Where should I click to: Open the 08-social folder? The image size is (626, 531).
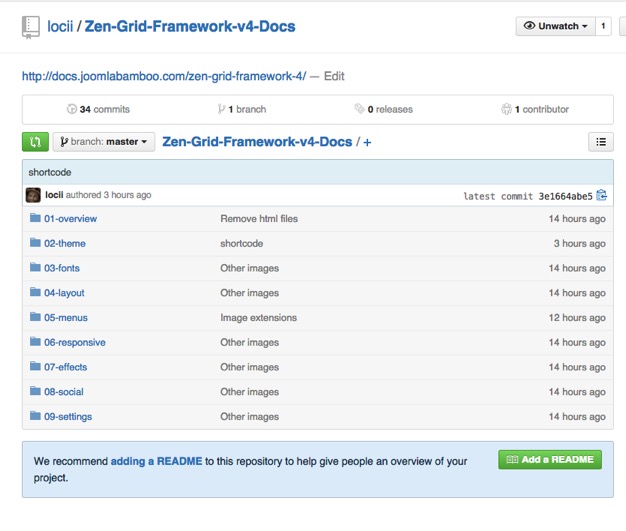pos(64,392)
